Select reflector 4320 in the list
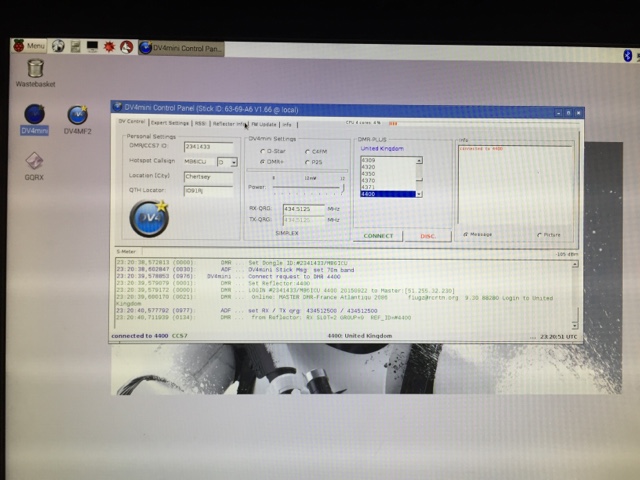This screenshot has width=640, height=480. [388, 167]
